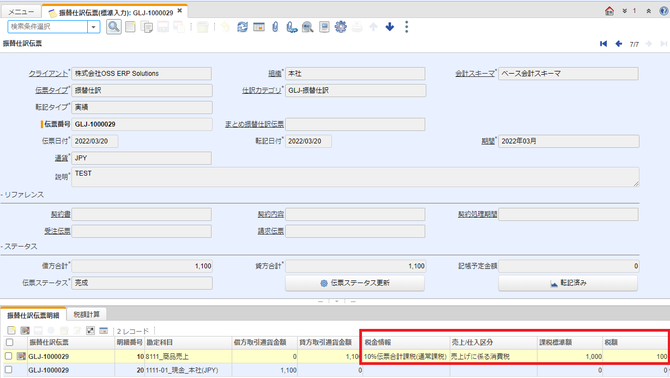Jump to the first record with navigation arrow

point(603,44)
